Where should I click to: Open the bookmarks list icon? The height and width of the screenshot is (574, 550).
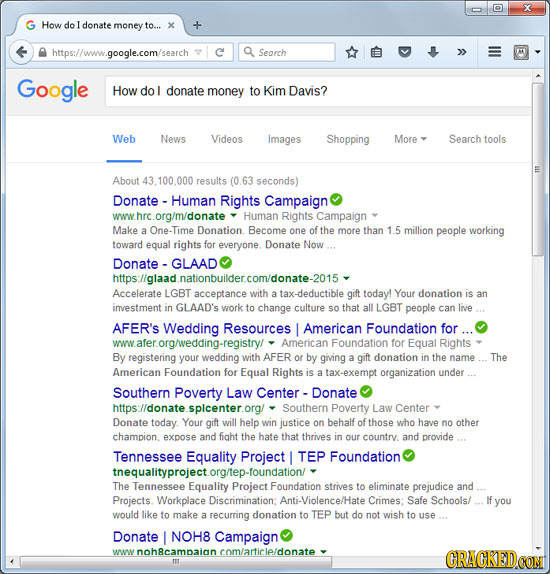point(376,53)
